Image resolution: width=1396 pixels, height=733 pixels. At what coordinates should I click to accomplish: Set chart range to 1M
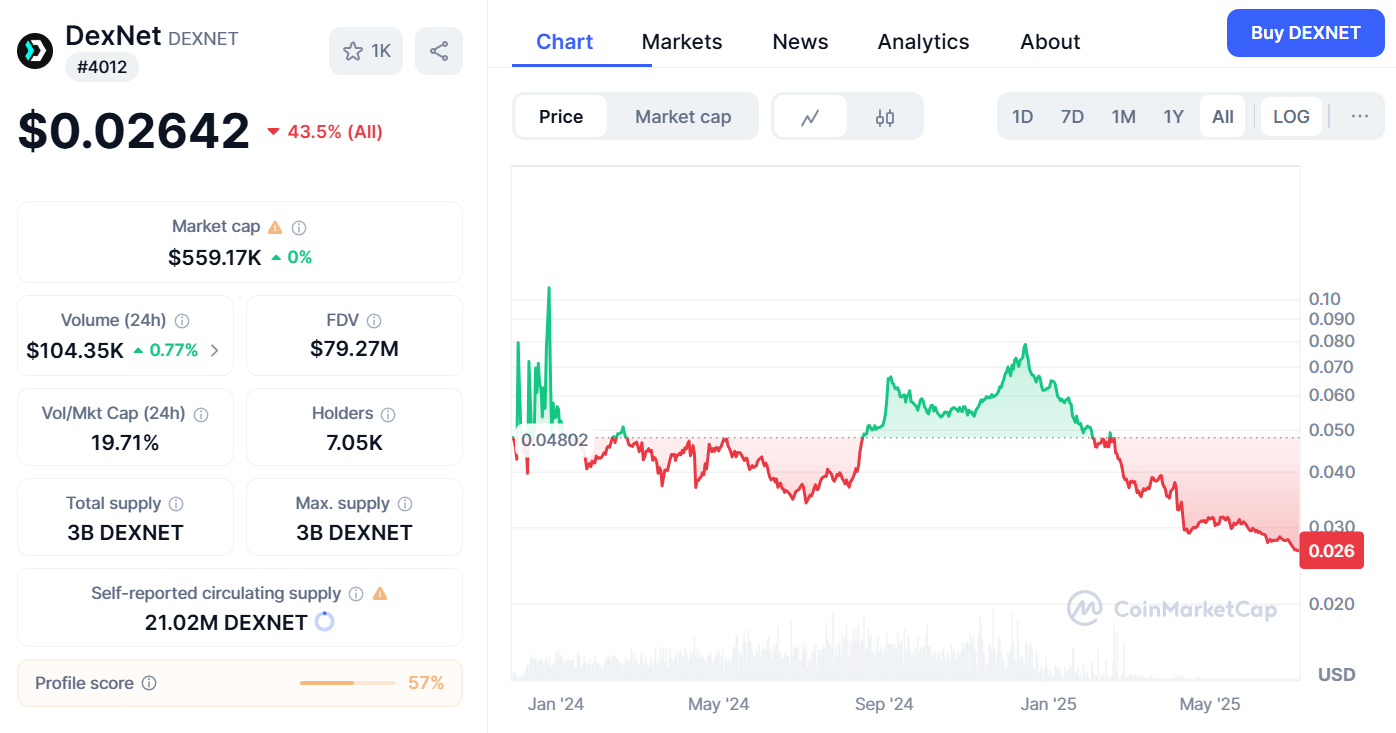click(1124, 117)
